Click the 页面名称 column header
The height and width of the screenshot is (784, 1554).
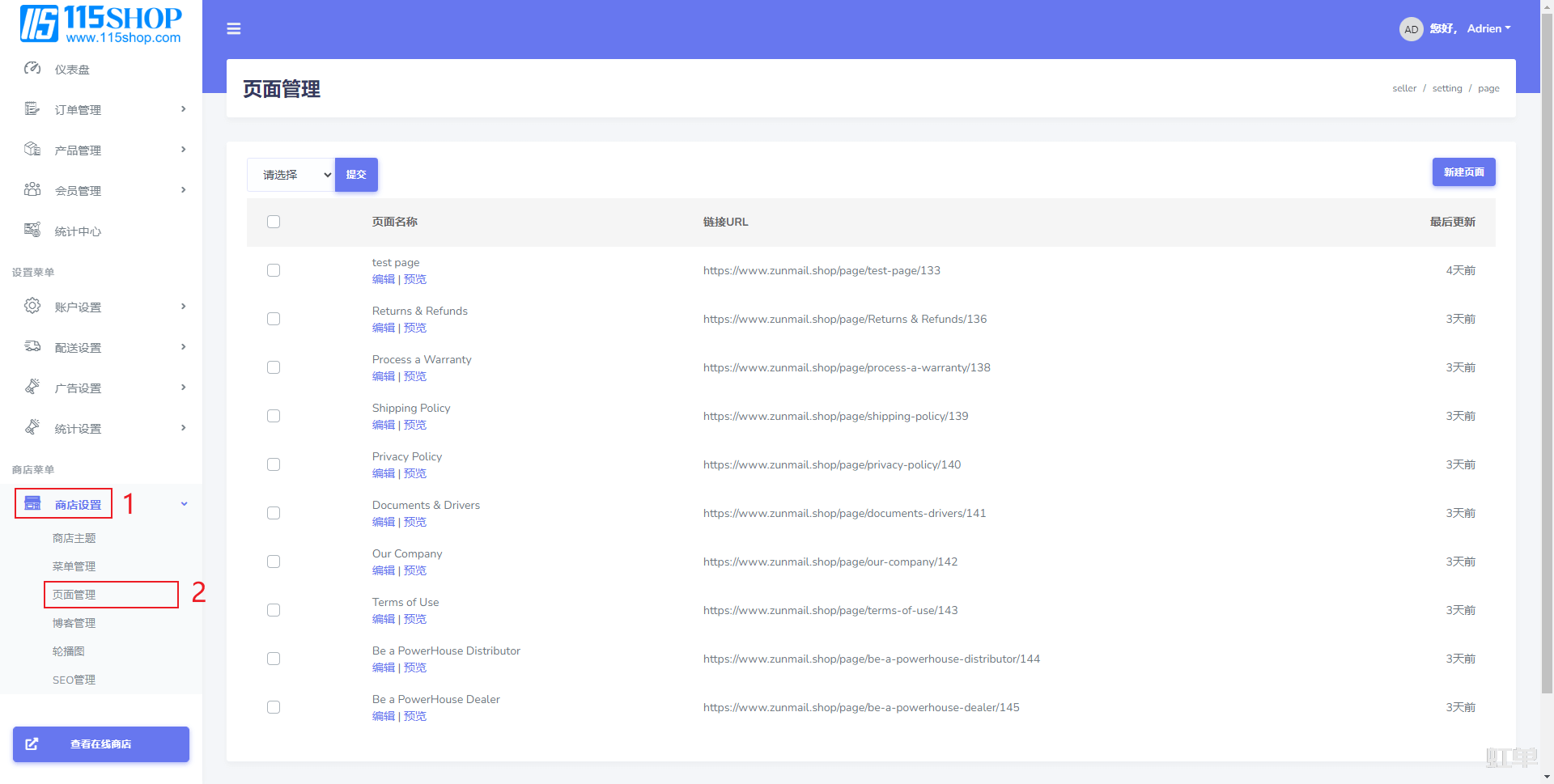point(395,222)
